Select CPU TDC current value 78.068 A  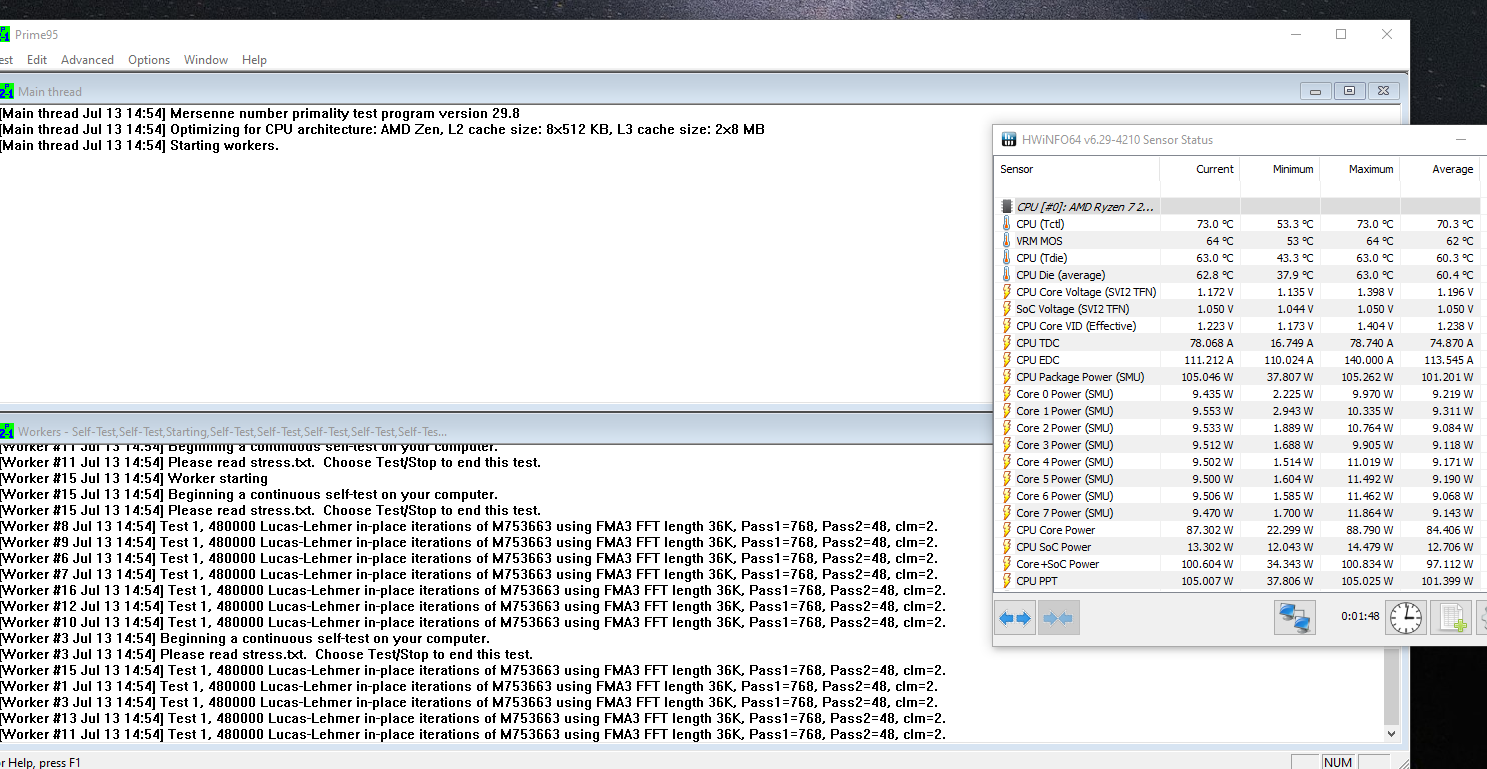1210,343
